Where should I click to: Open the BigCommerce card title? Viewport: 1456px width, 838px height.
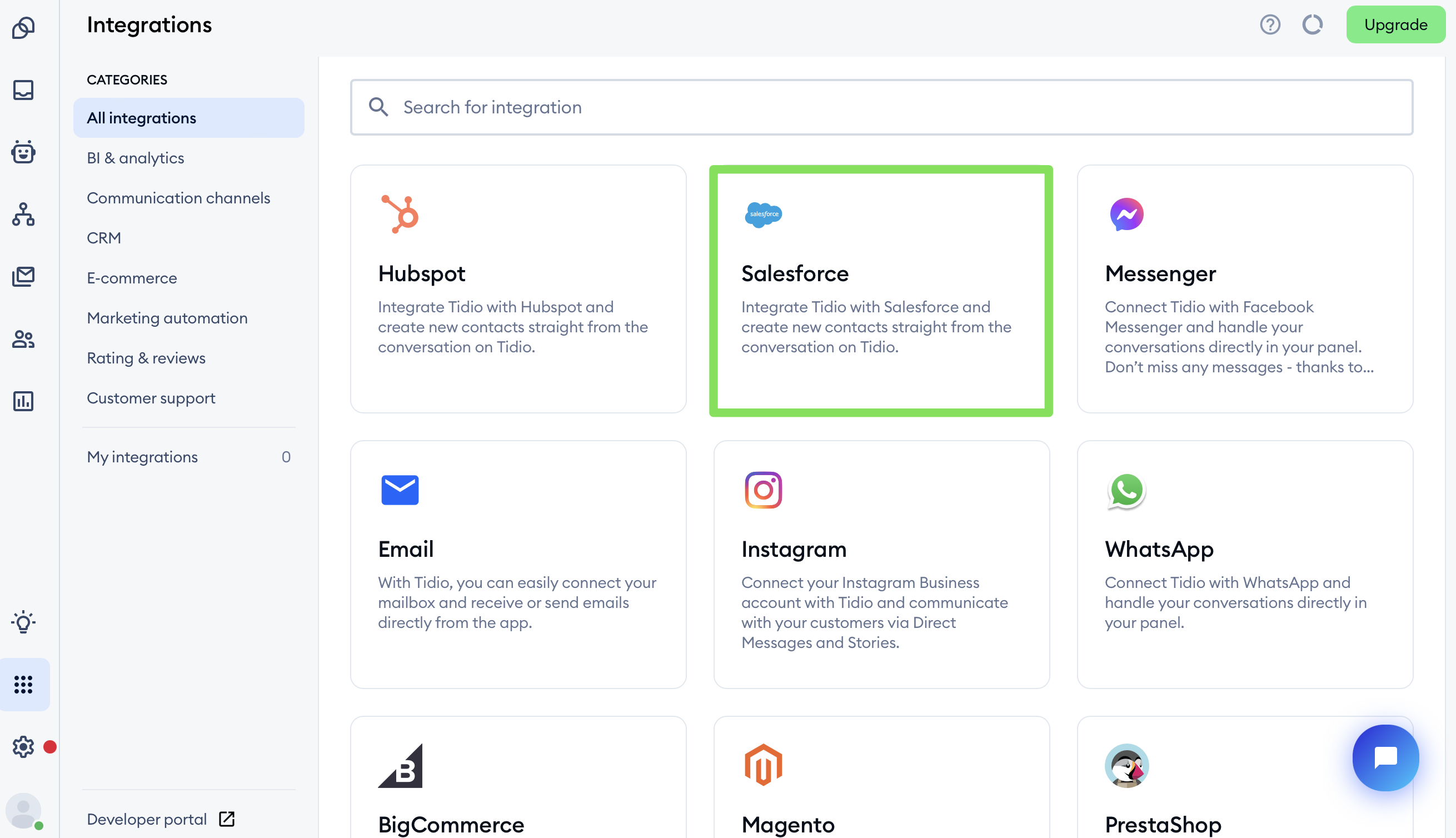[x=451, y=825]
